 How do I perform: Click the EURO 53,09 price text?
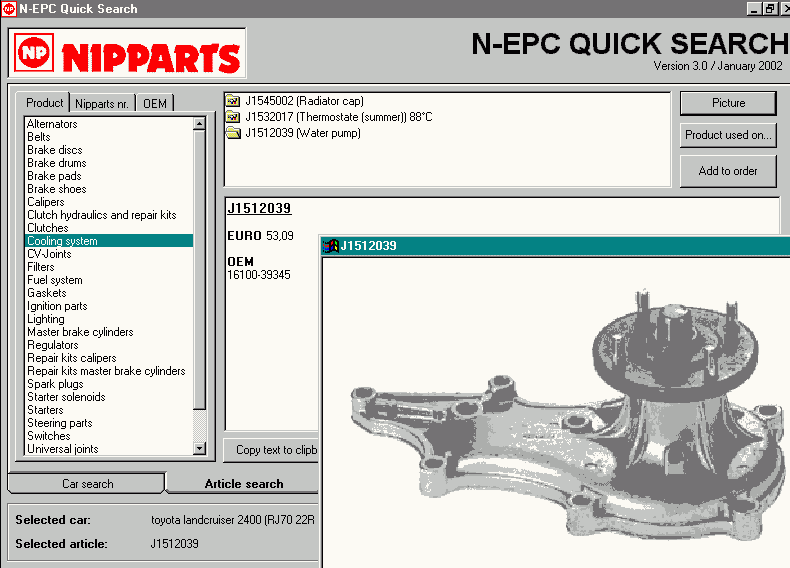tap(260, 236)
